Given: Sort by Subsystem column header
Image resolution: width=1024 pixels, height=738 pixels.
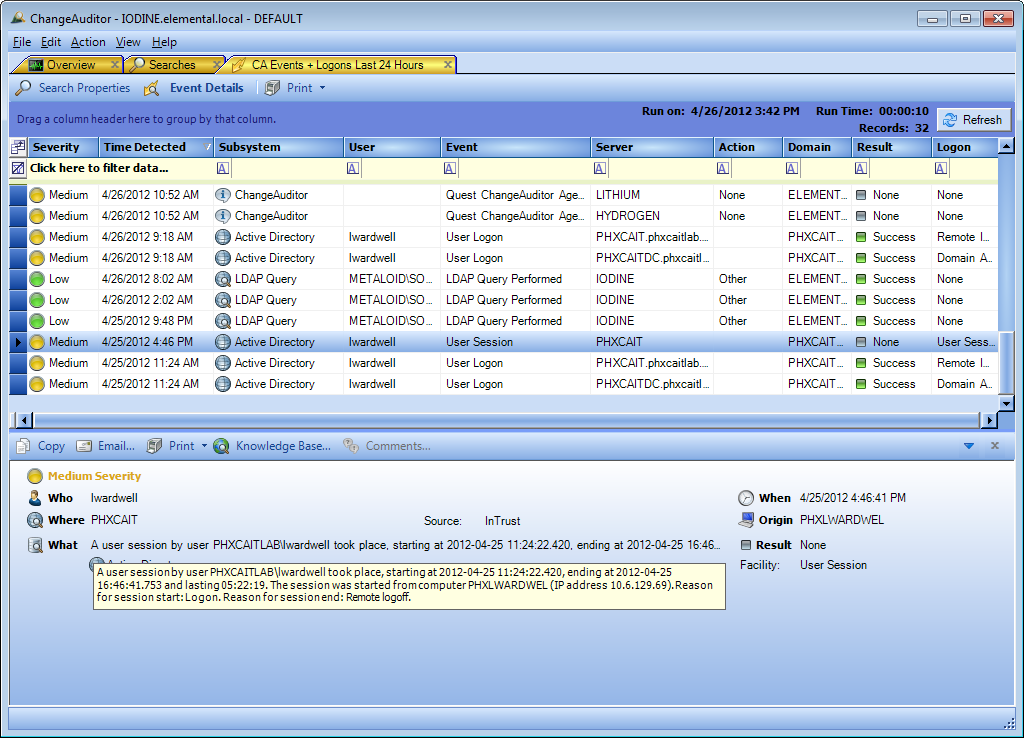Looking at the screenshot, I should pos(279,147).
